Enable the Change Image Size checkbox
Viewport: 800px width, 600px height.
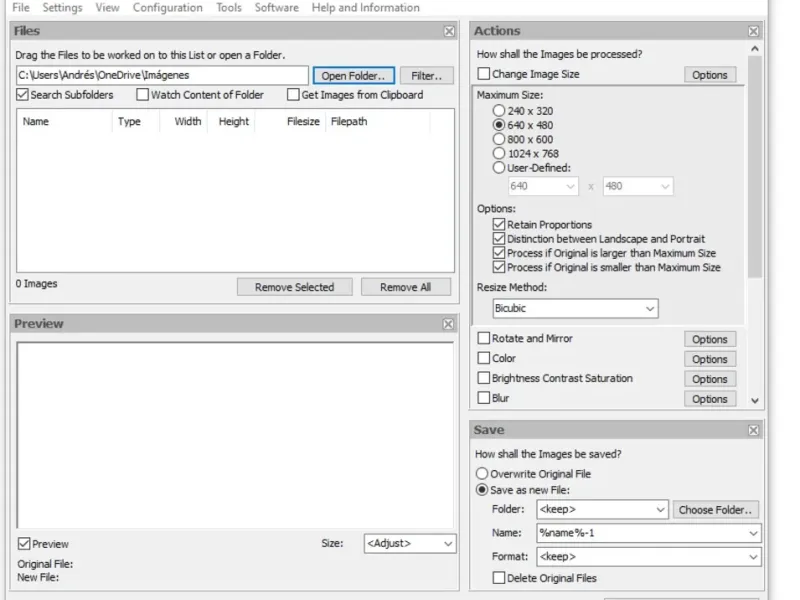pos(484,74)
